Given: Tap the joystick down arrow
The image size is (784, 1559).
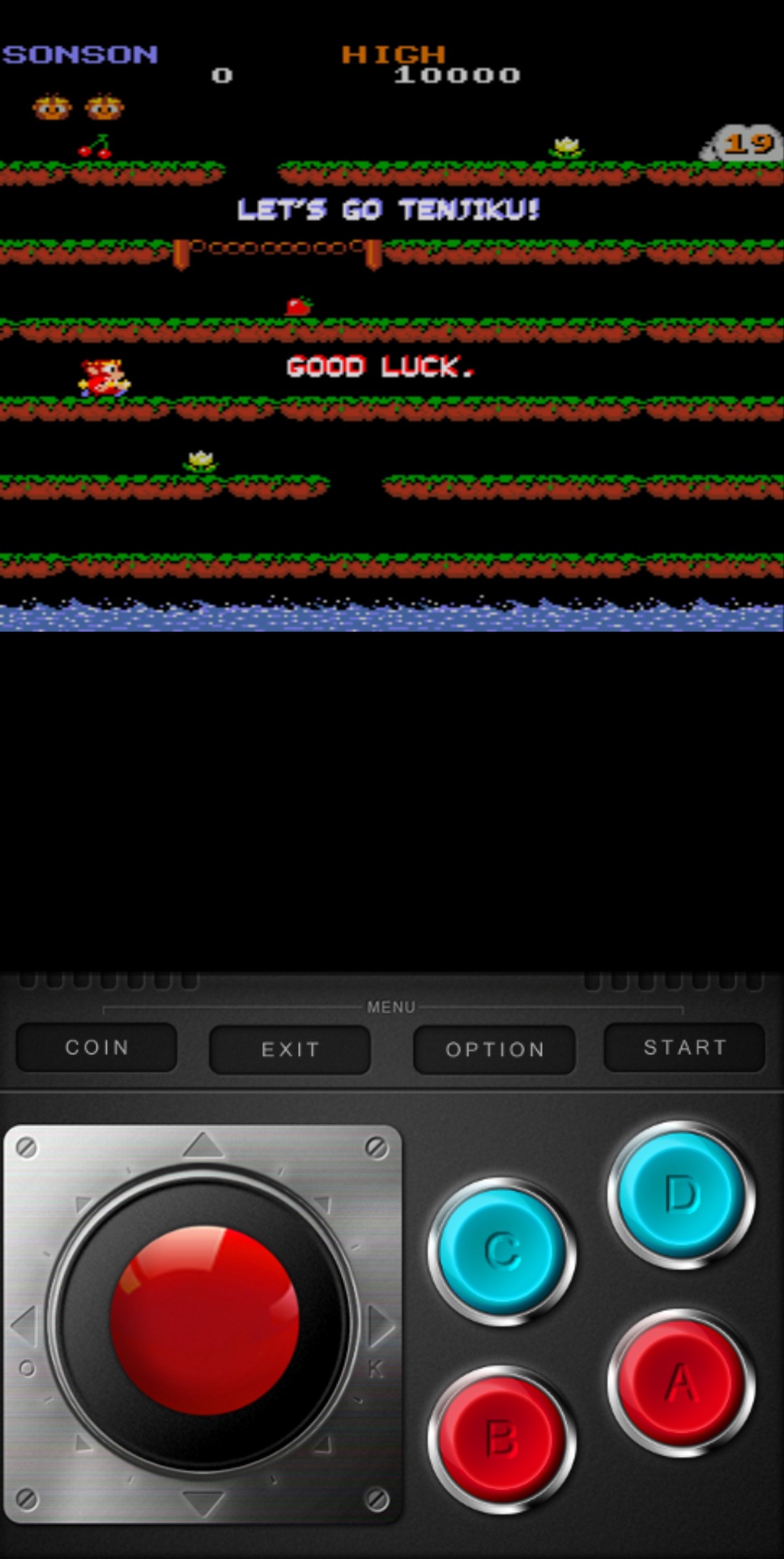Looking at the screenshot, I should point(203,1503).
